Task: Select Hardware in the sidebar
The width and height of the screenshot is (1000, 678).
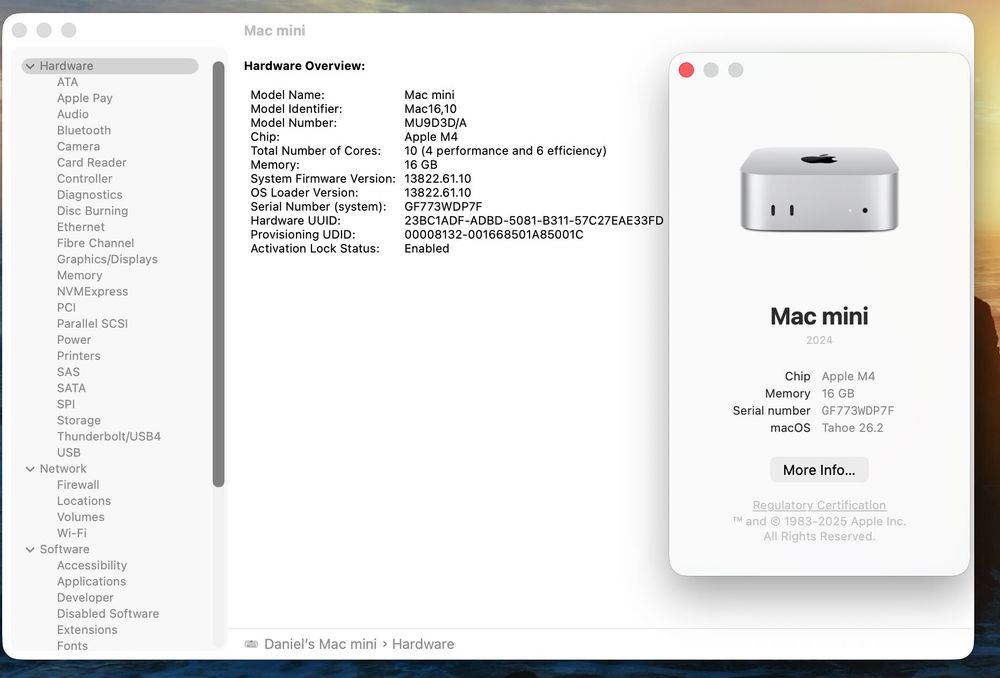Action: click(110, 66)
